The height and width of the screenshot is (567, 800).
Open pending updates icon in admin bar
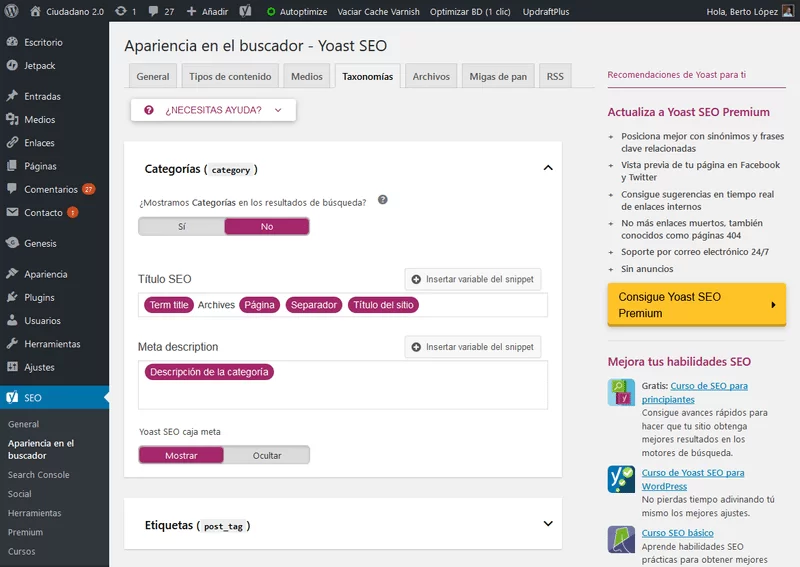tap(120, 11)
